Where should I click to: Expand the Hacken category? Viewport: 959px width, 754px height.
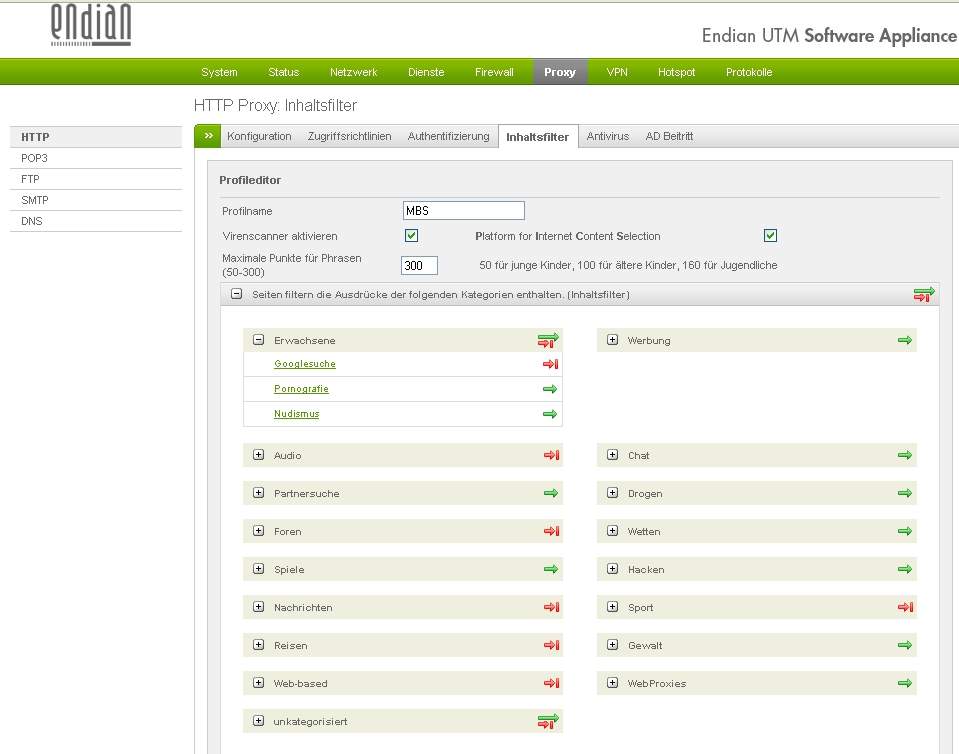(x=612, y=569)
